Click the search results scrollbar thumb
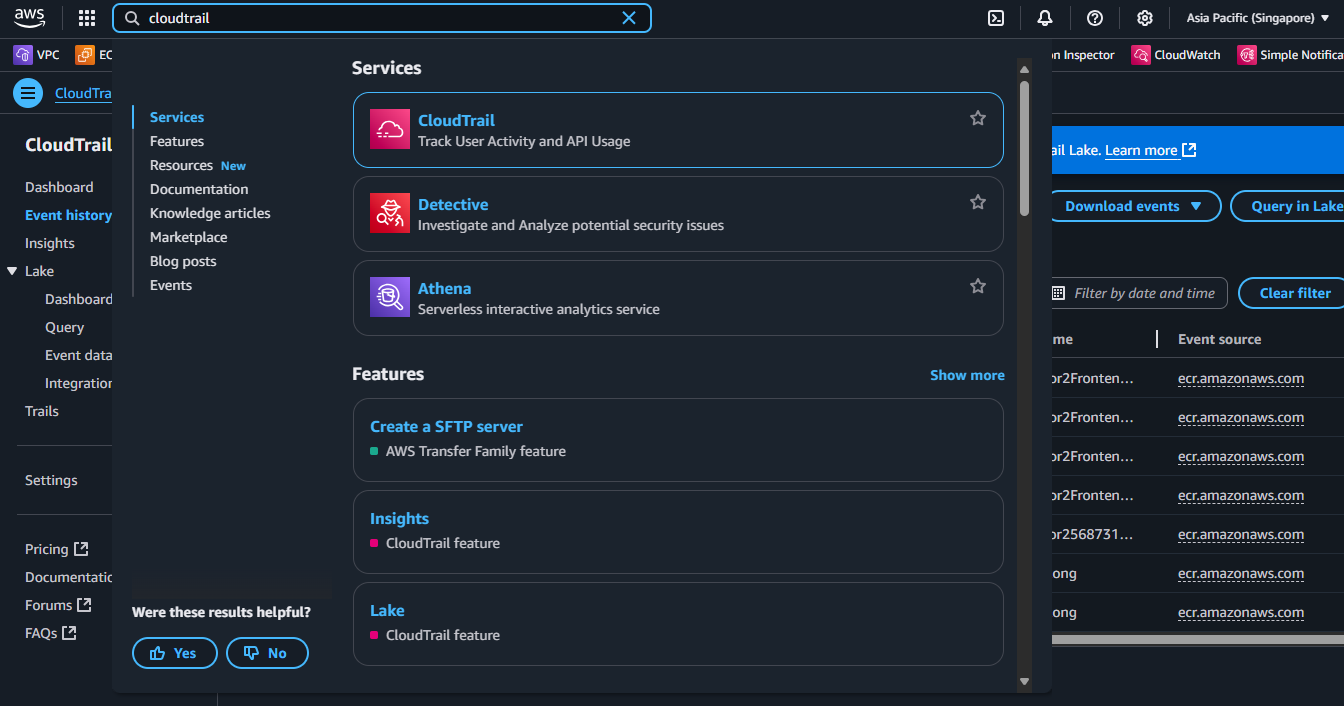Viewport: 1344px width, 706px height. point(1023,135)
